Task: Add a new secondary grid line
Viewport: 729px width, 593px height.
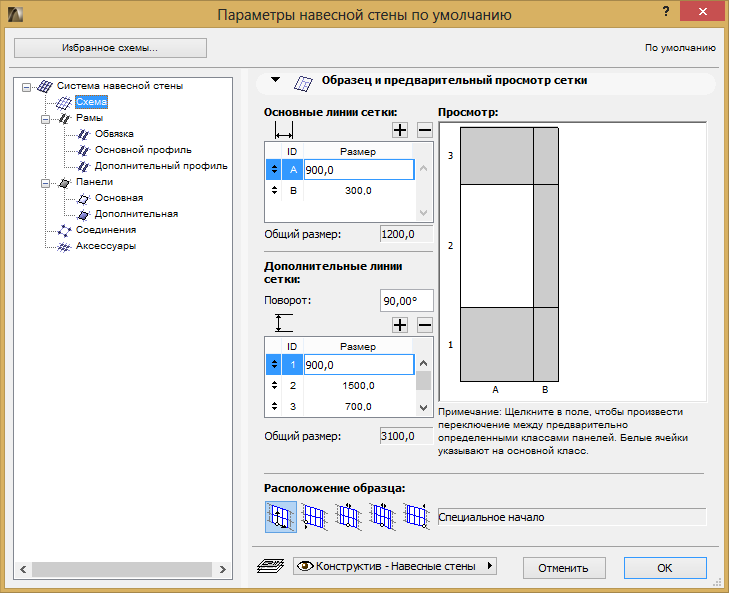Action: tap(400, 324)
